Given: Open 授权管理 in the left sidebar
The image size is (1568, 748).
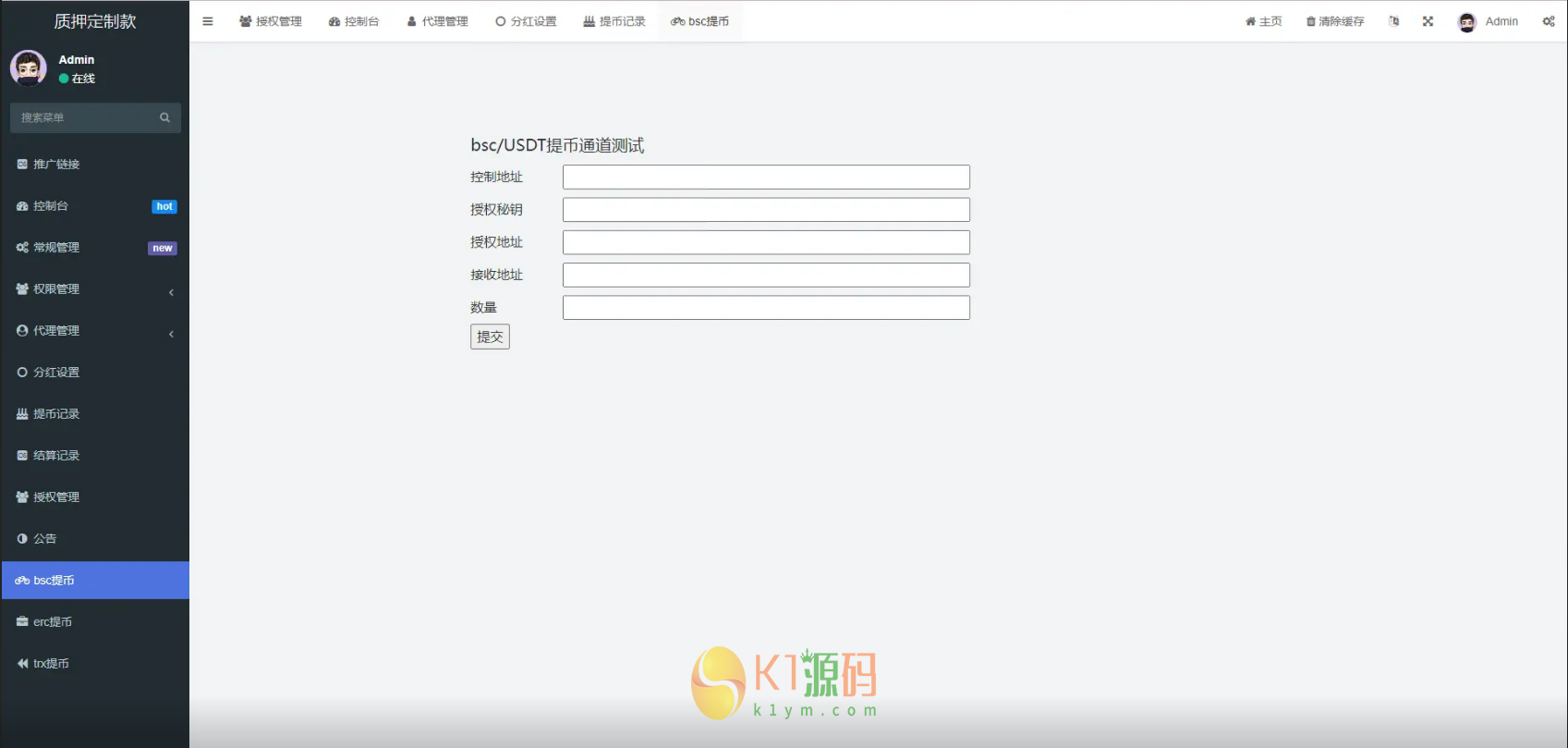Looking at the screenshot, I should coord(95,497).
